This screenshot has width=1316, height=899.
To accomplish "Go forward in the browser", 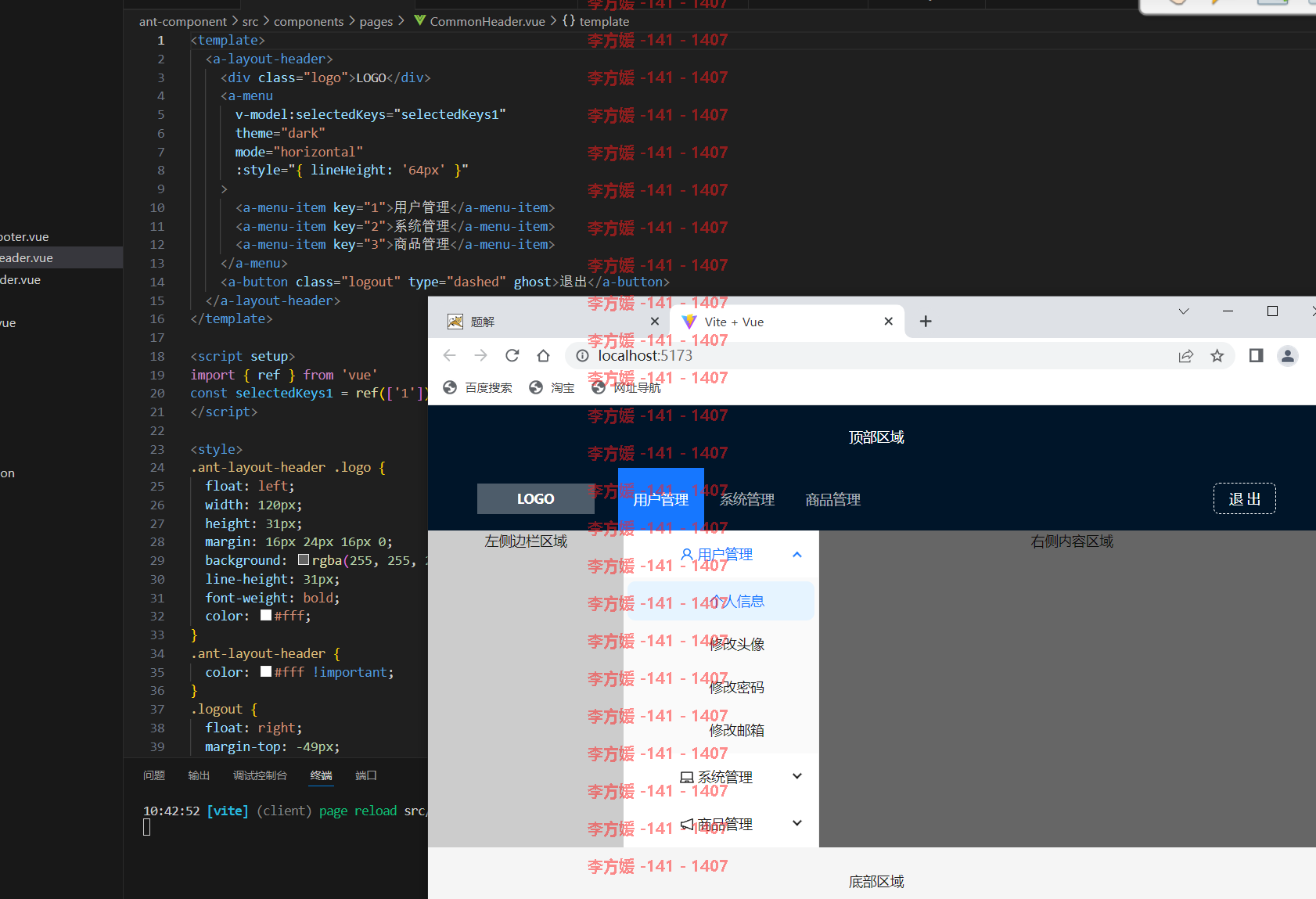I will pyautogui.click(x=480, y=355).
